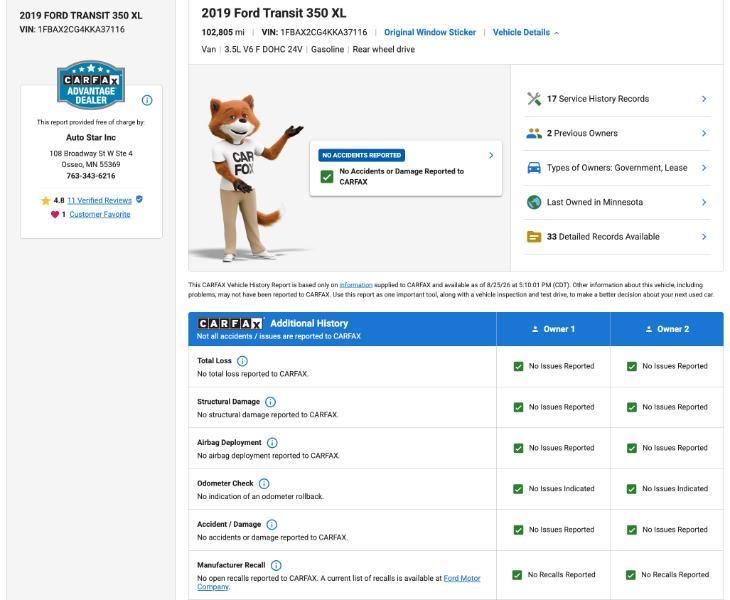The height and width of the screenshot is (600, 730).
Task: Click the Additional History heading
Action: point(309,323)
